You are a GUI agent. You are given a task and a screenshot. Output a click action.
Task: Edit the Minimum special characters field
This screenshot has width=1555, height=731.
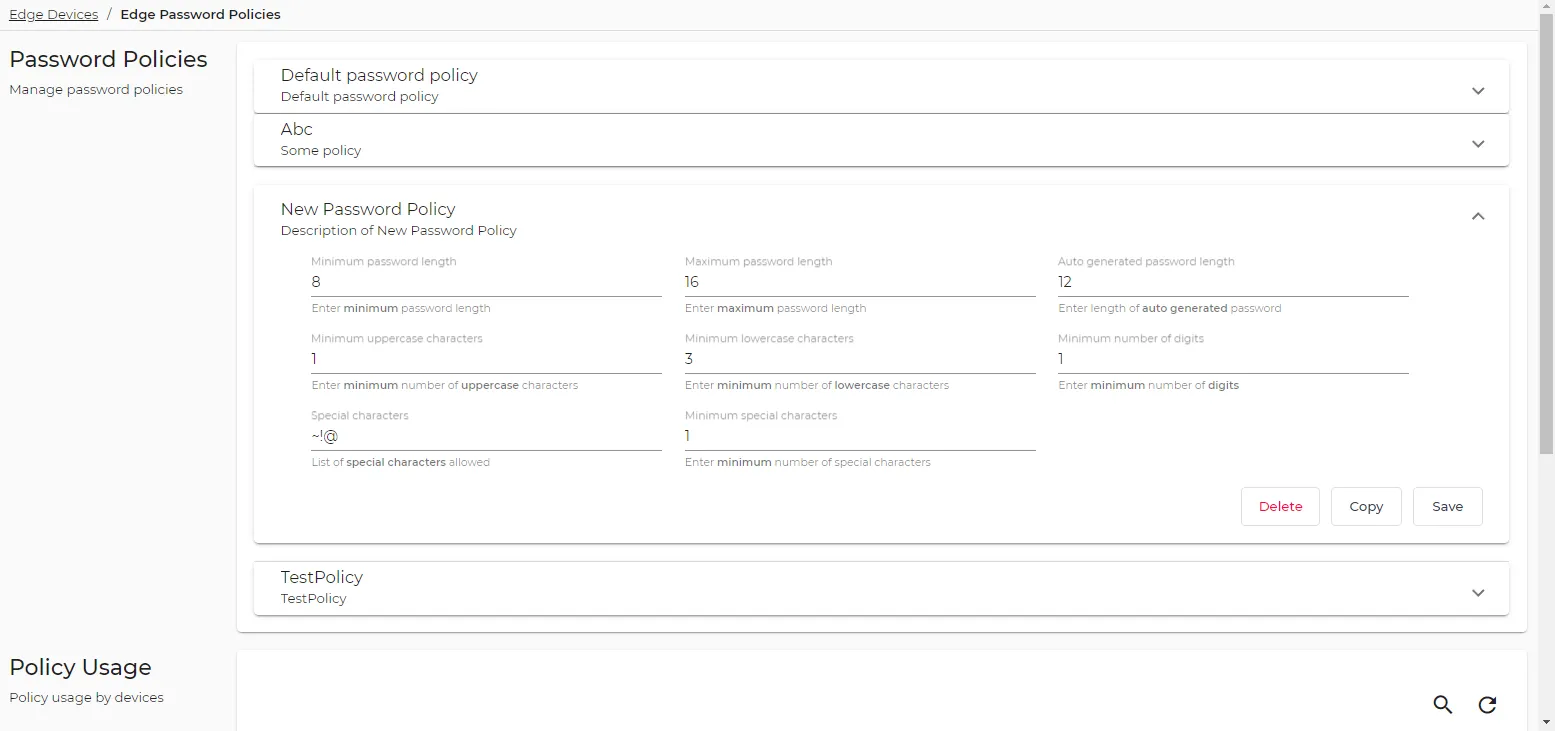click(860, 436)
